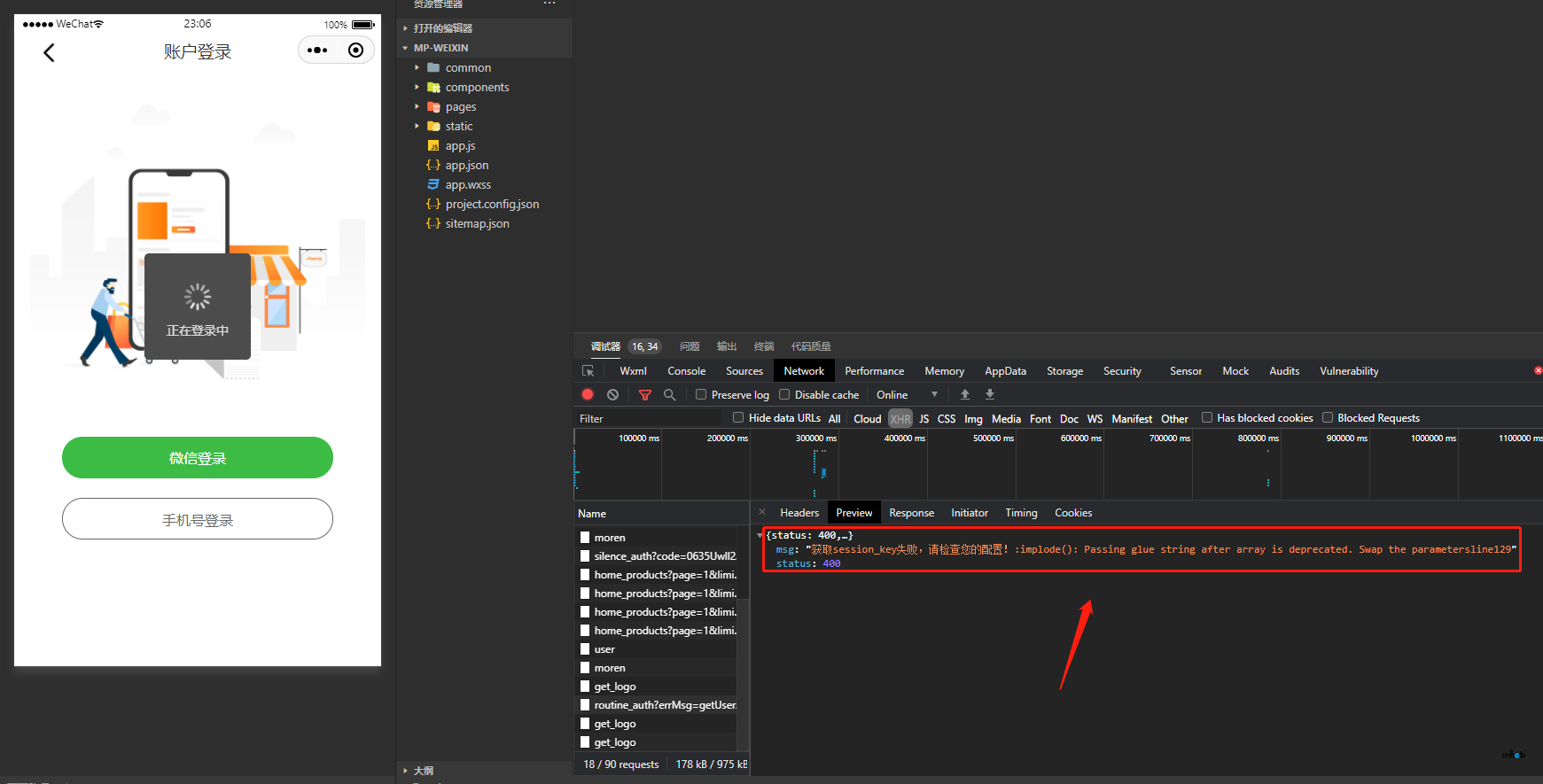Screen dimensions: 1543x784
Task: Open the Wxml tab
Action: point(634,371)
